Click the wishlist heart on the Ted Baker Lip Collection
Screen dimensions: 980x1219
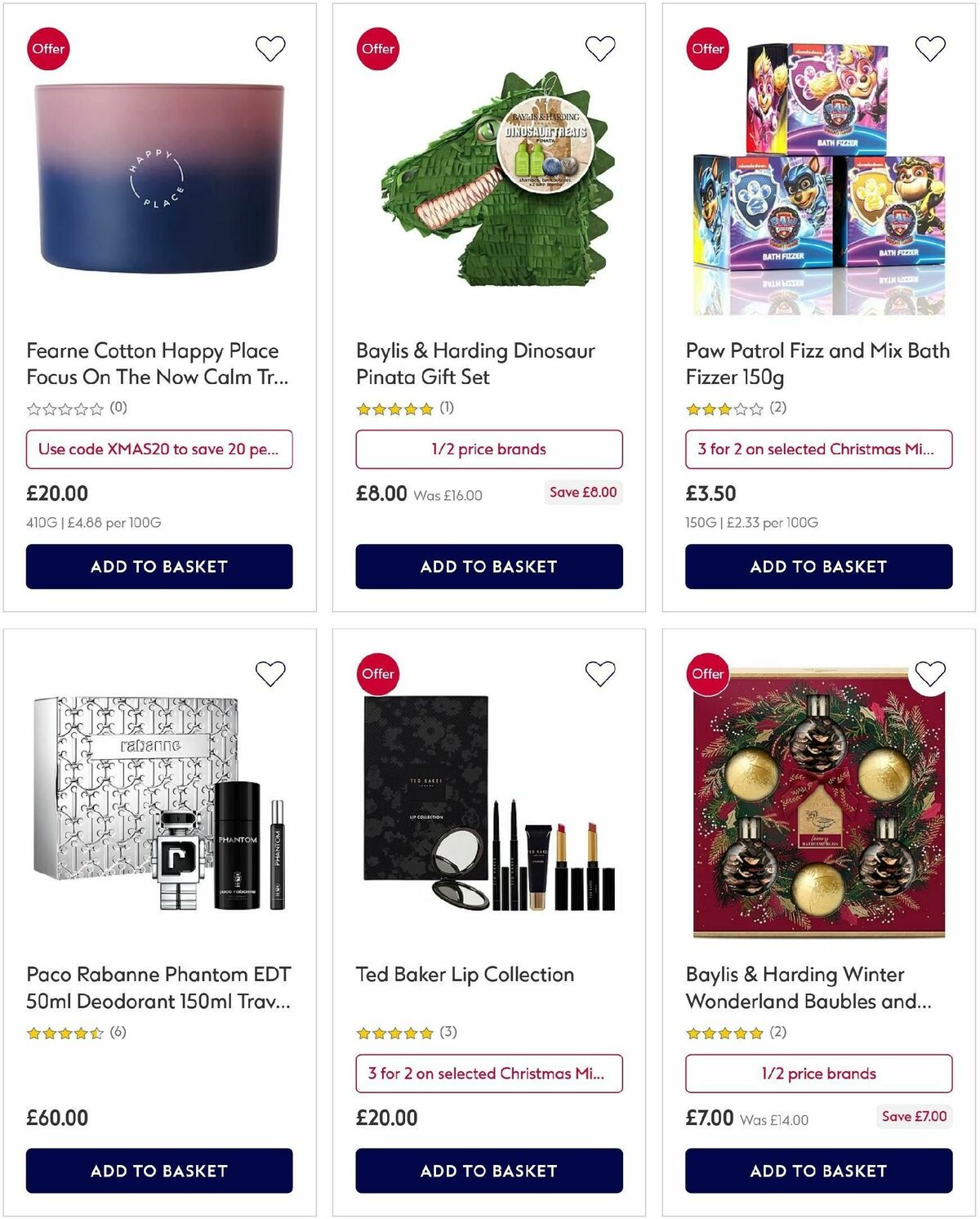click(x=599, y=674)
